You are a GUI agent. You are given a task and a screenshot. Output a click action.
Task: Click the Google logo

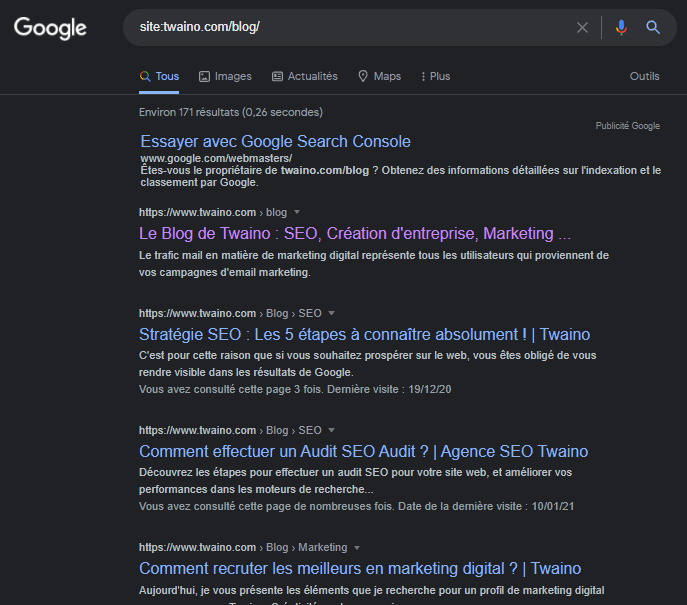[x=50, y=28]
